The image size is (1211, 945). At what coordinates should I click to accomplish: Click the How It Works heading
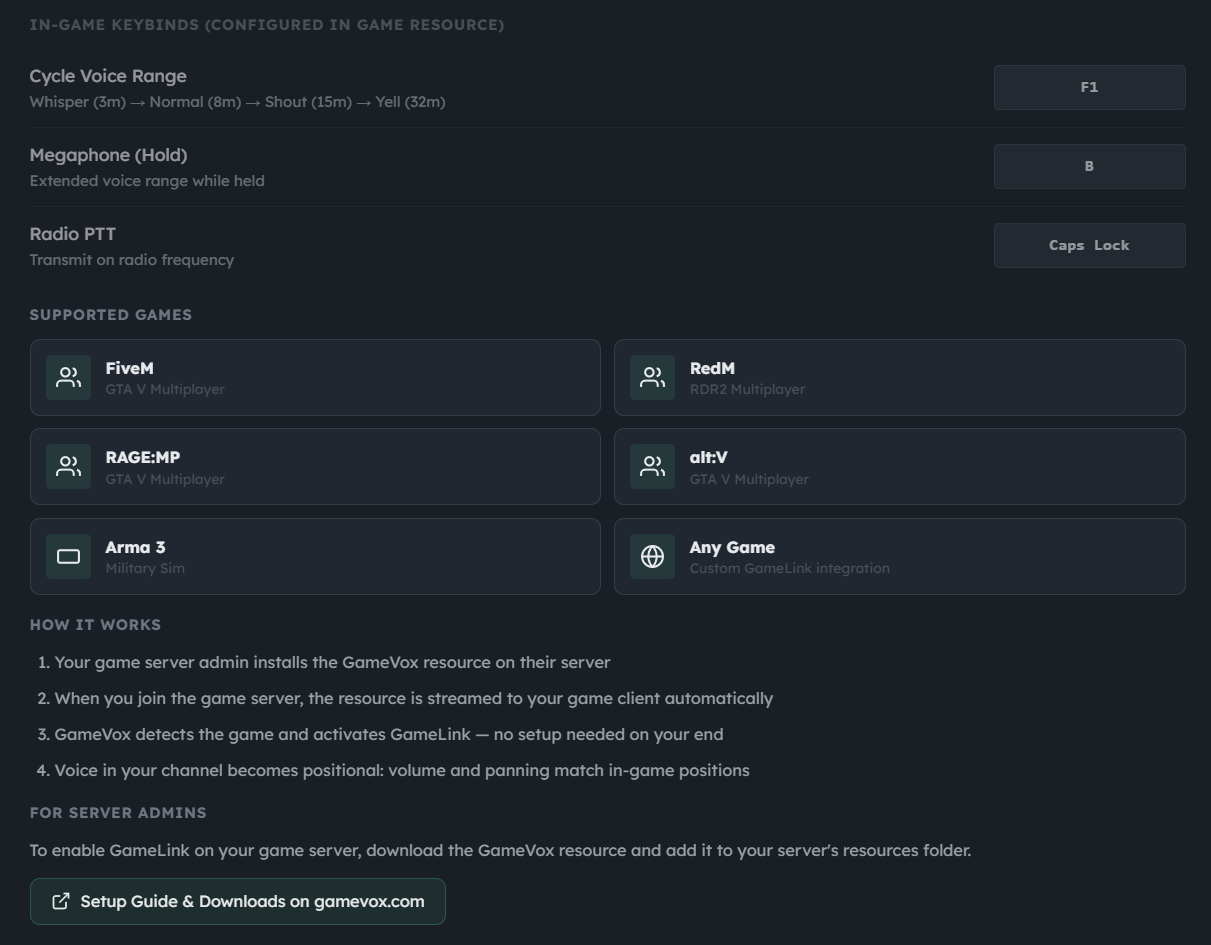click(95, 625)
